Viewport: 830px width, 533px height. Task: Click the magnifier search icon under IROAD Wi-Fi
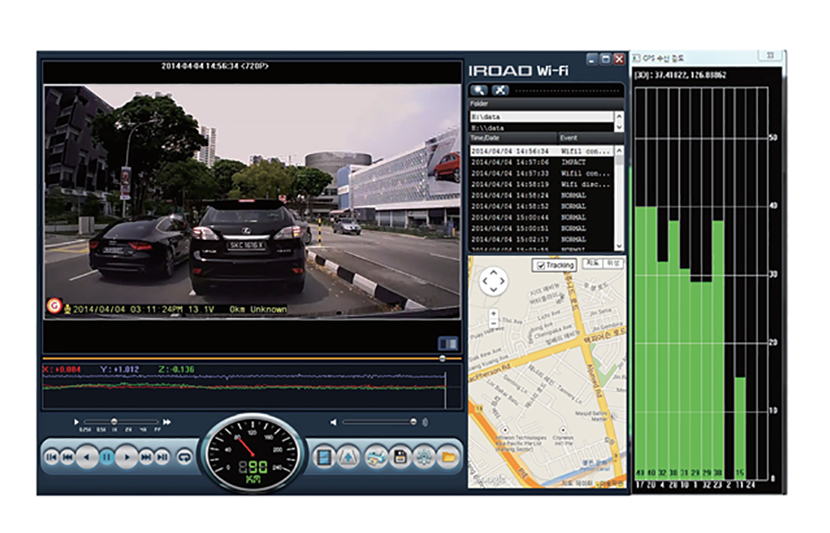click(x=480, y=90)
